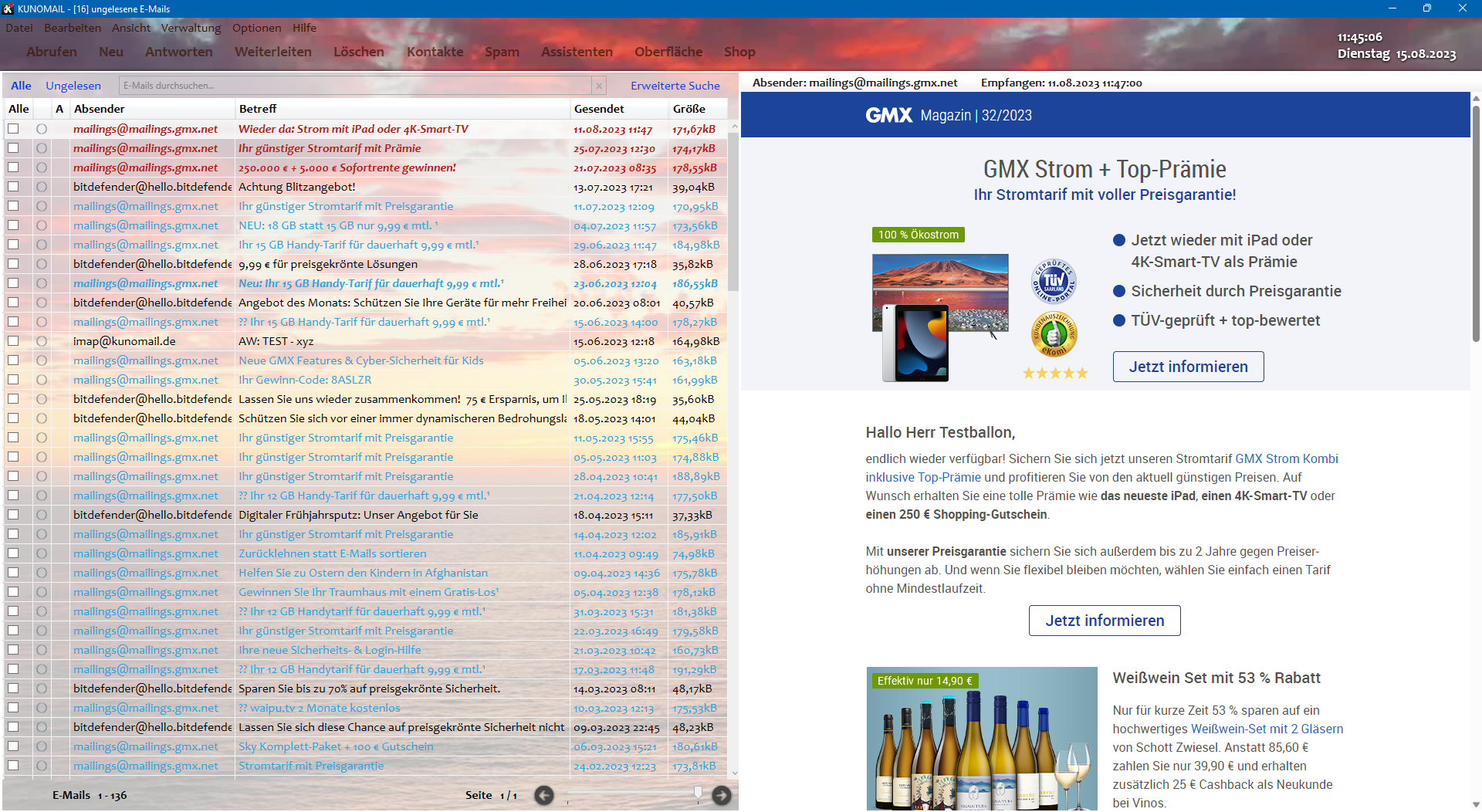This screenshot has height=812, width=1482.
Task: Click the GMX logo in the email header
Action: pos(889,115)
